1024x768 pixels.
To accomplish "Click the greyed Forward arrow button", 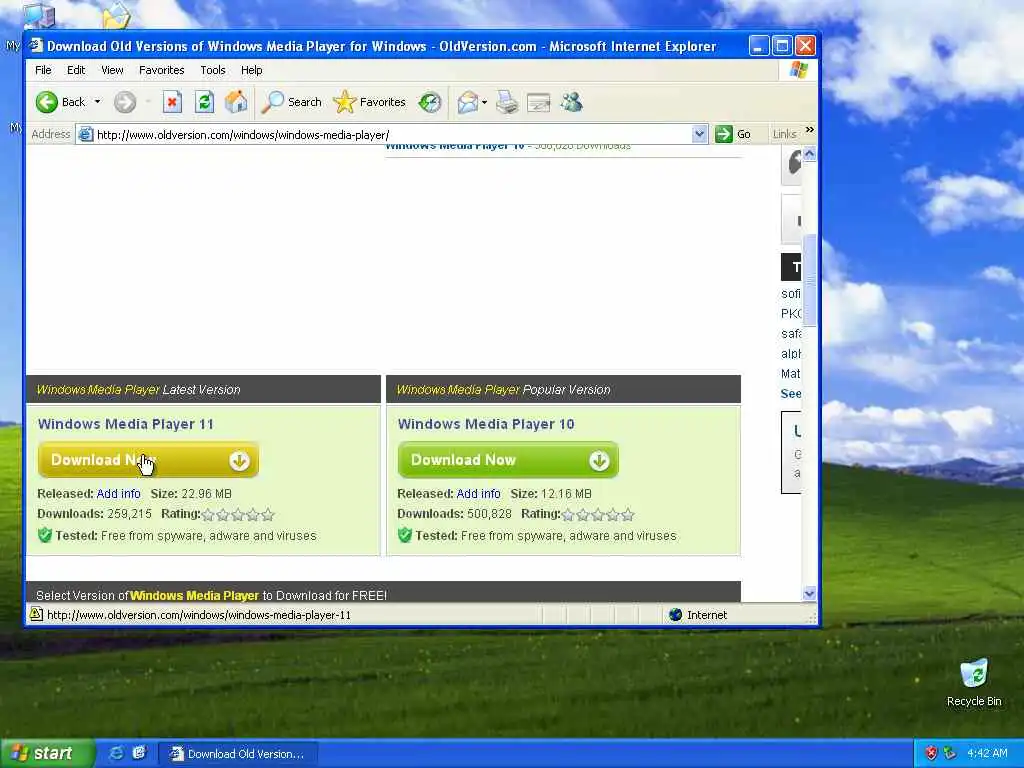I will tap(125, 103).
